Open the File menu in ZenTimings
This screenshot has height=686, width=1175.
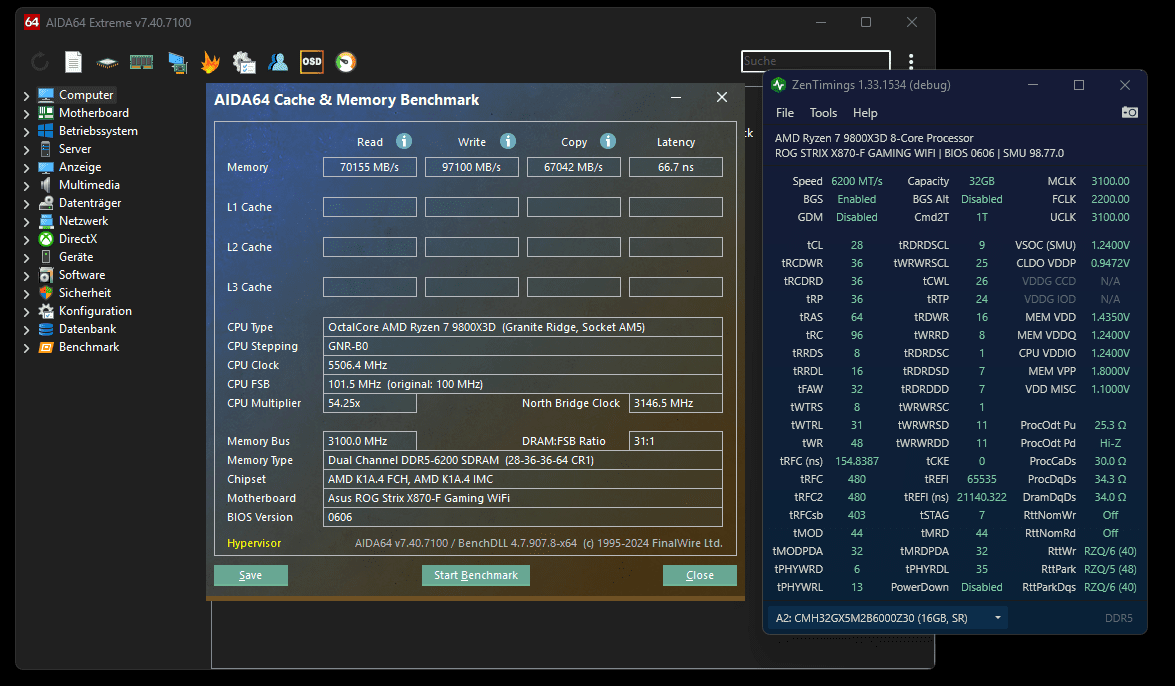point(785,112)
